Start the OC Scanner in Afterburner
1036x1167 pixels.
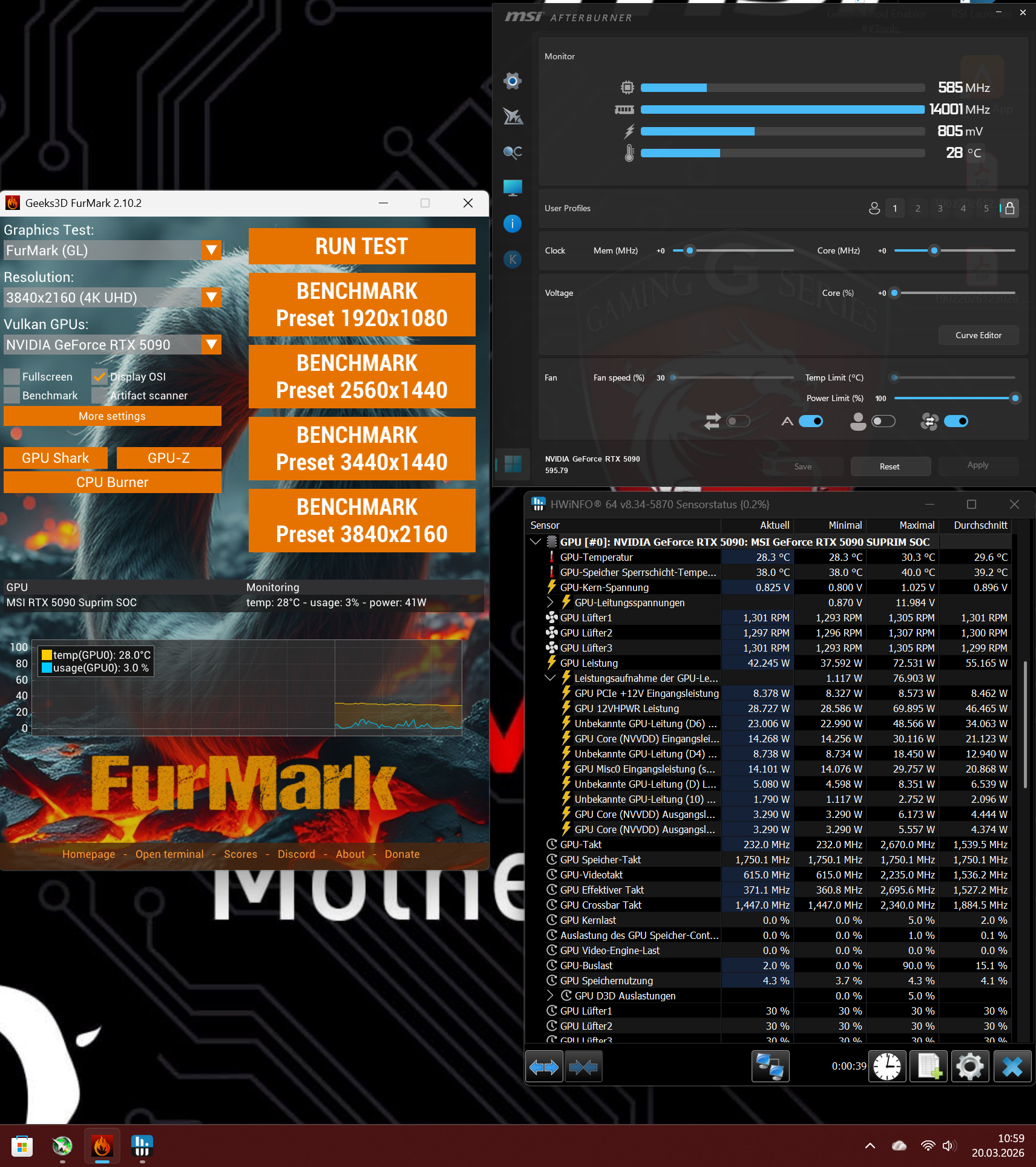tap(513, 152)
